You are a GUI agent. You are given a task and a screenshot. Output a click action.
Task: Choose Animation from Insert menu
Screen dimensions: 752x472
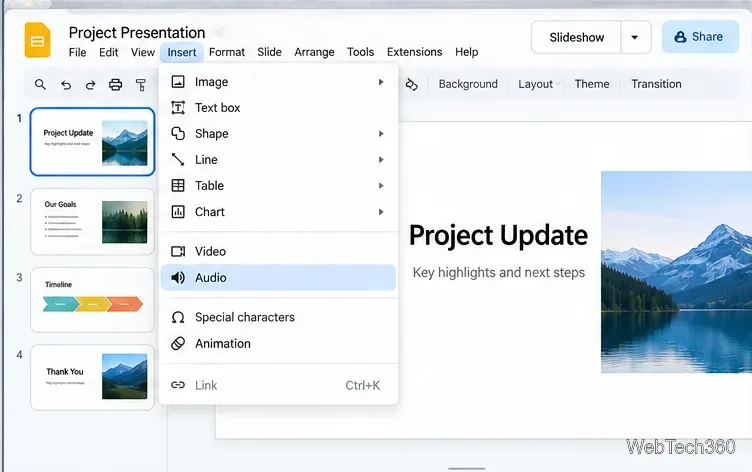coord(278,343)
